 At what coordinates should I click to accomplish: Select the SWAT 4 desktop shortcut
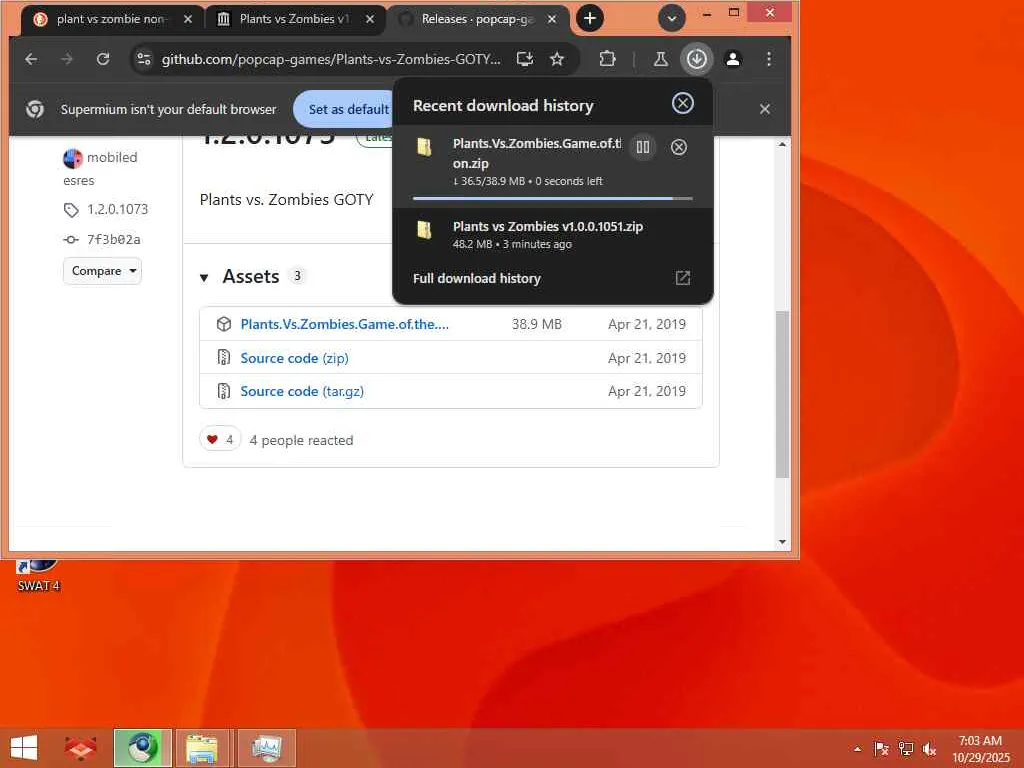click(38, 576)
